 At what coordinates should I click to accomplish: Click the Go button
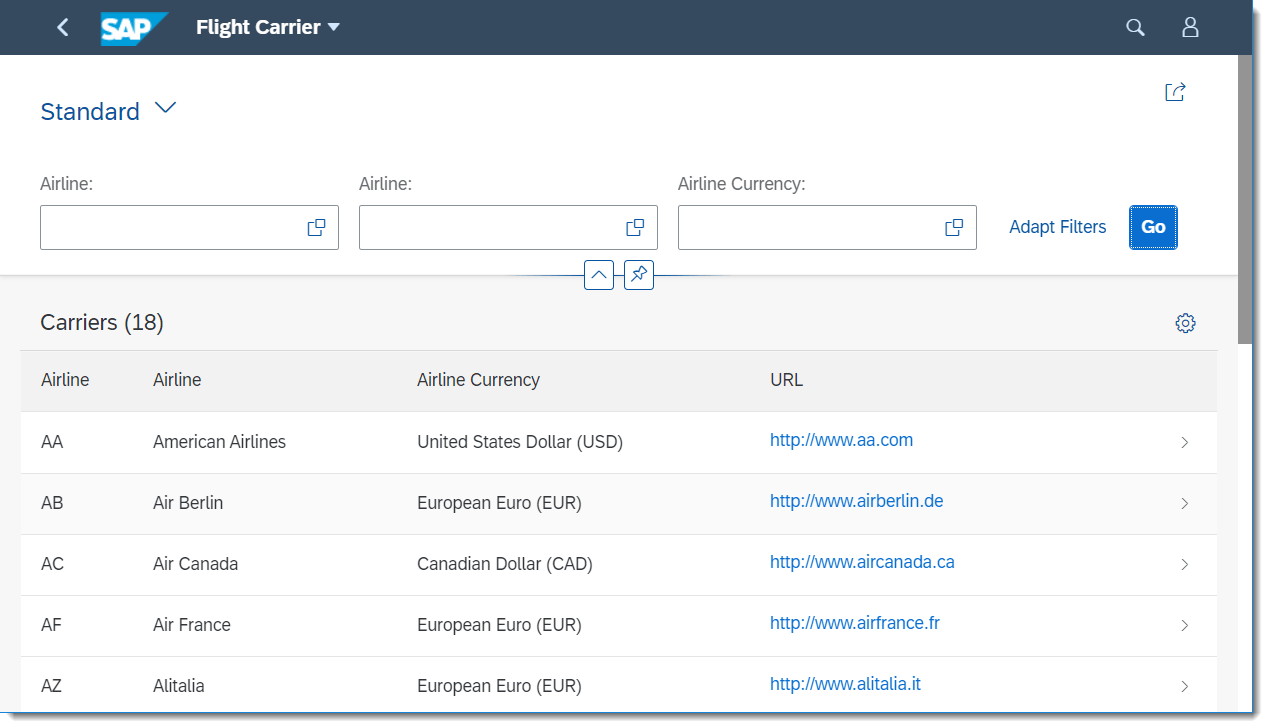(1153, 227)
